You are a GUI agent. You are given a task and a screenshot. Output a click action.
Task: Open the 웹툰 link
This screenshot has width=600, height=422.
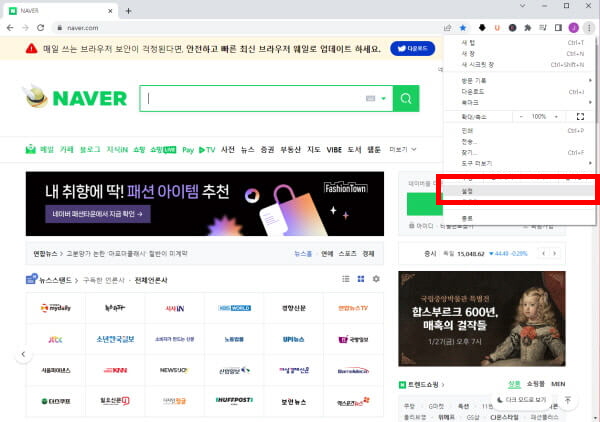(x=374, y=149)
